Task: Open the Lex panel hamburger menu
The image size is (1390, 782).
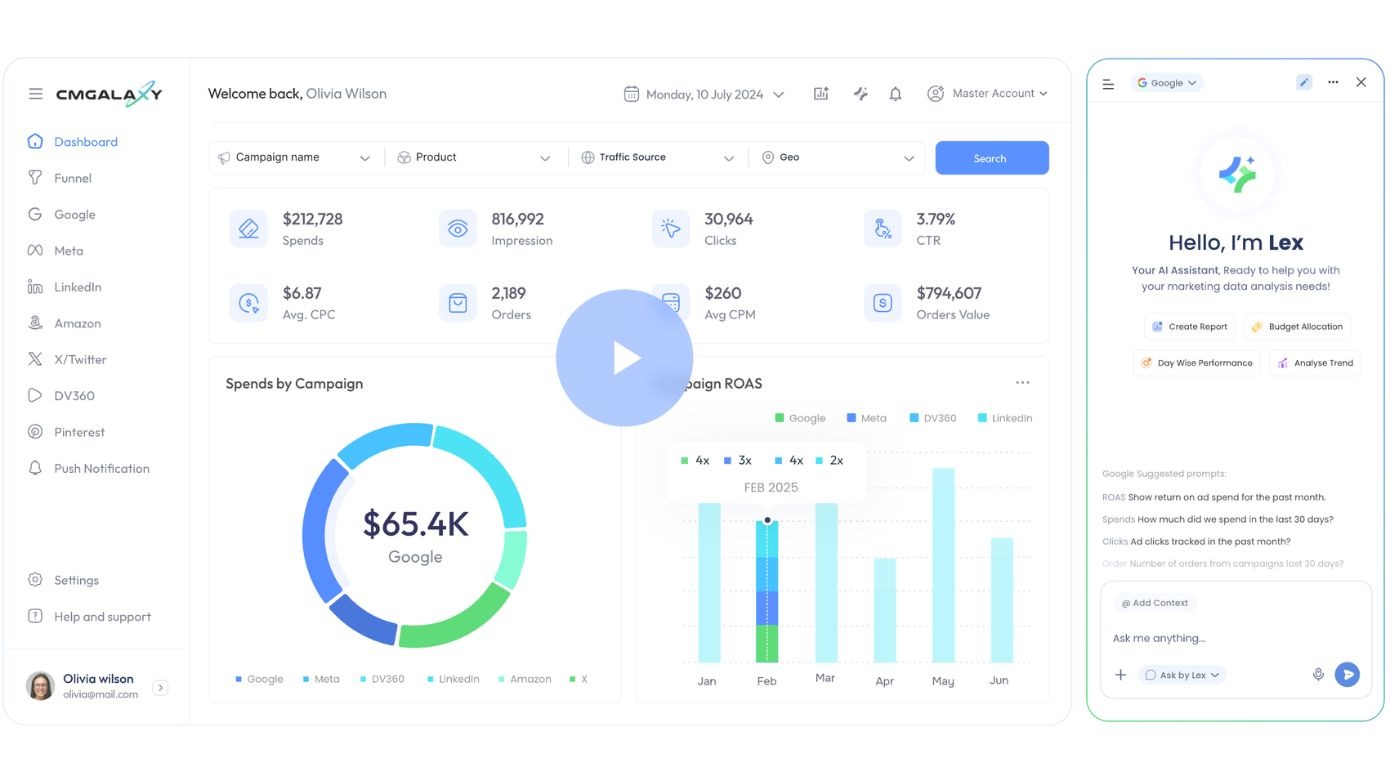Action: (1108, 84)
